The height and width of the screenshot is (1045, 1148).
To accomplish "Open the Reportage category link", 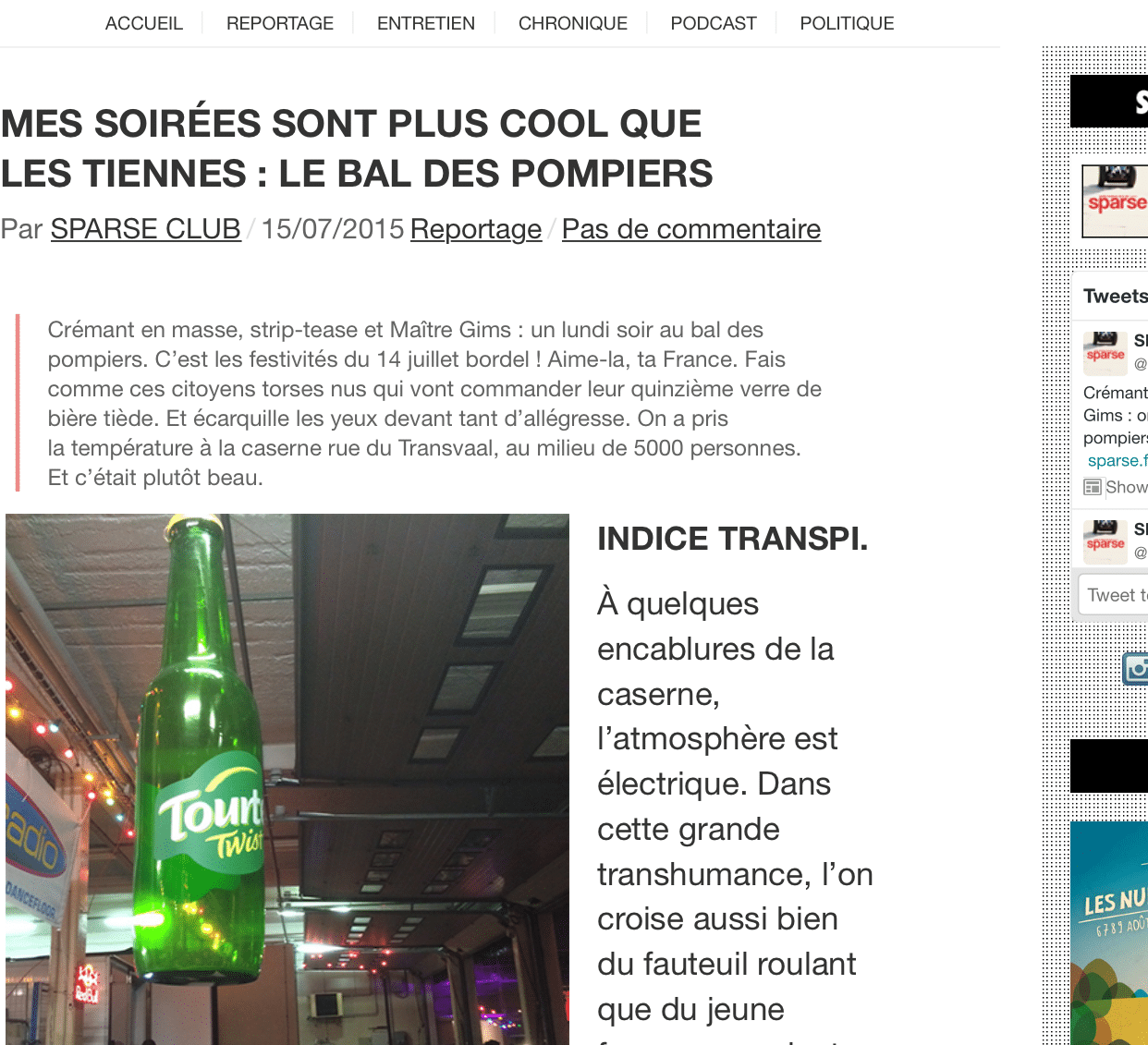I will click(x=476, y=229).
